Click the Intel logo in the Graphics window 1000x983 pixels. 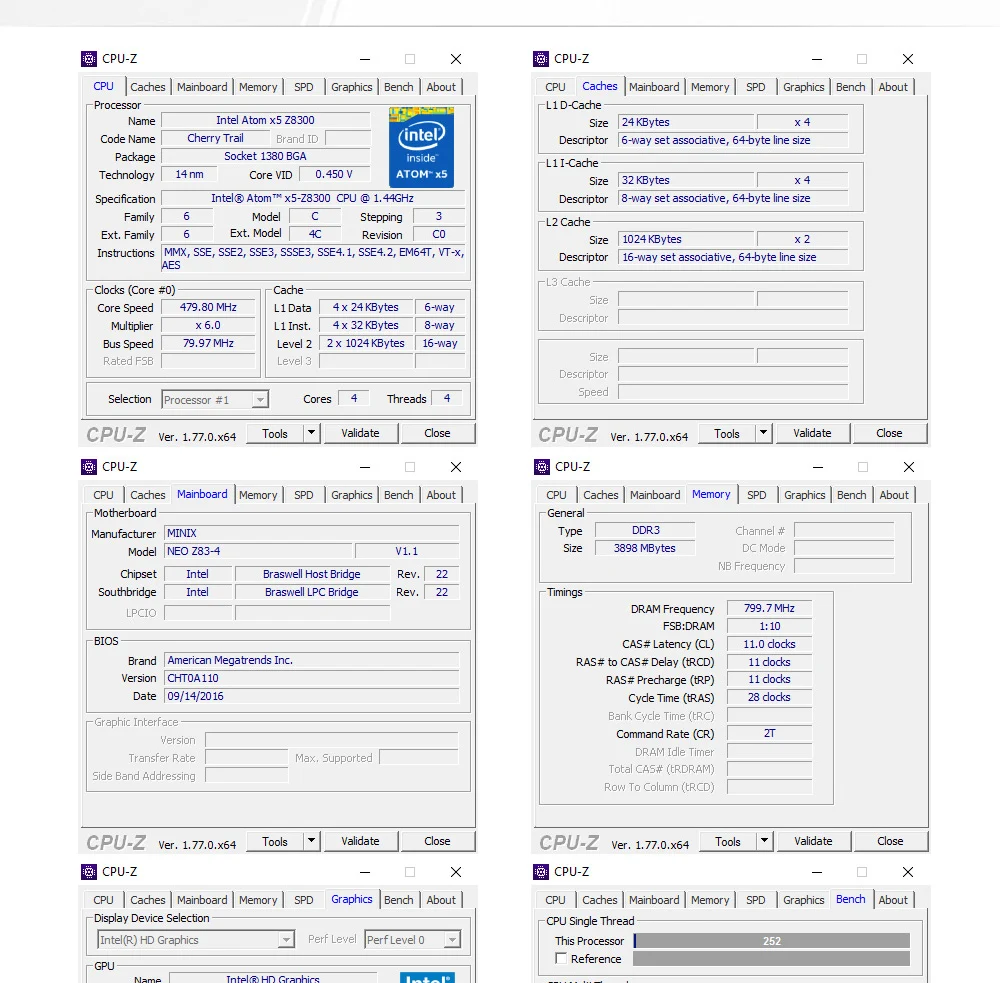click(427, 978)
